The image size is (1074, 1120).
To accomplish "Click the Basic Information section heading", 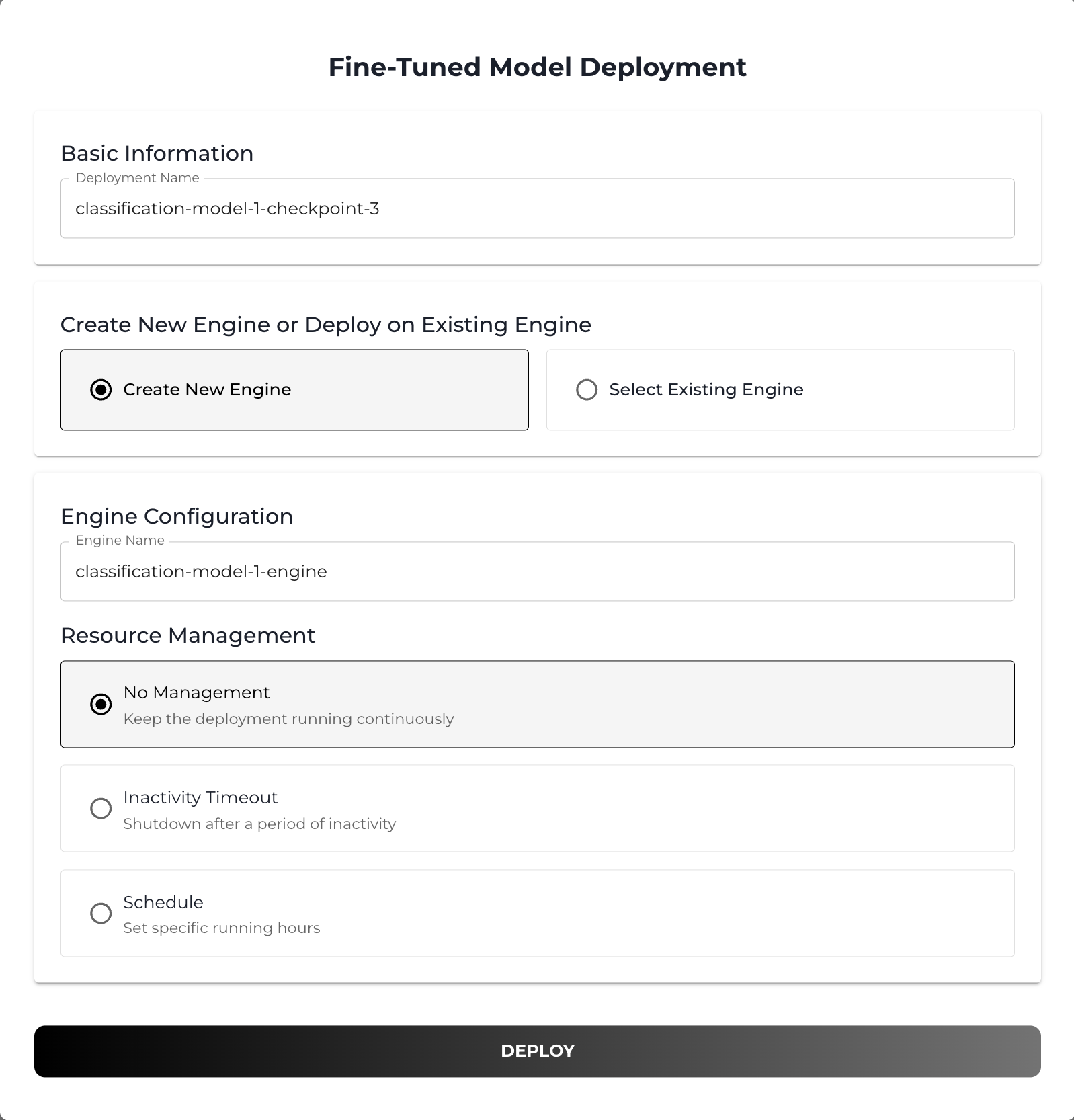I will 157,153.
